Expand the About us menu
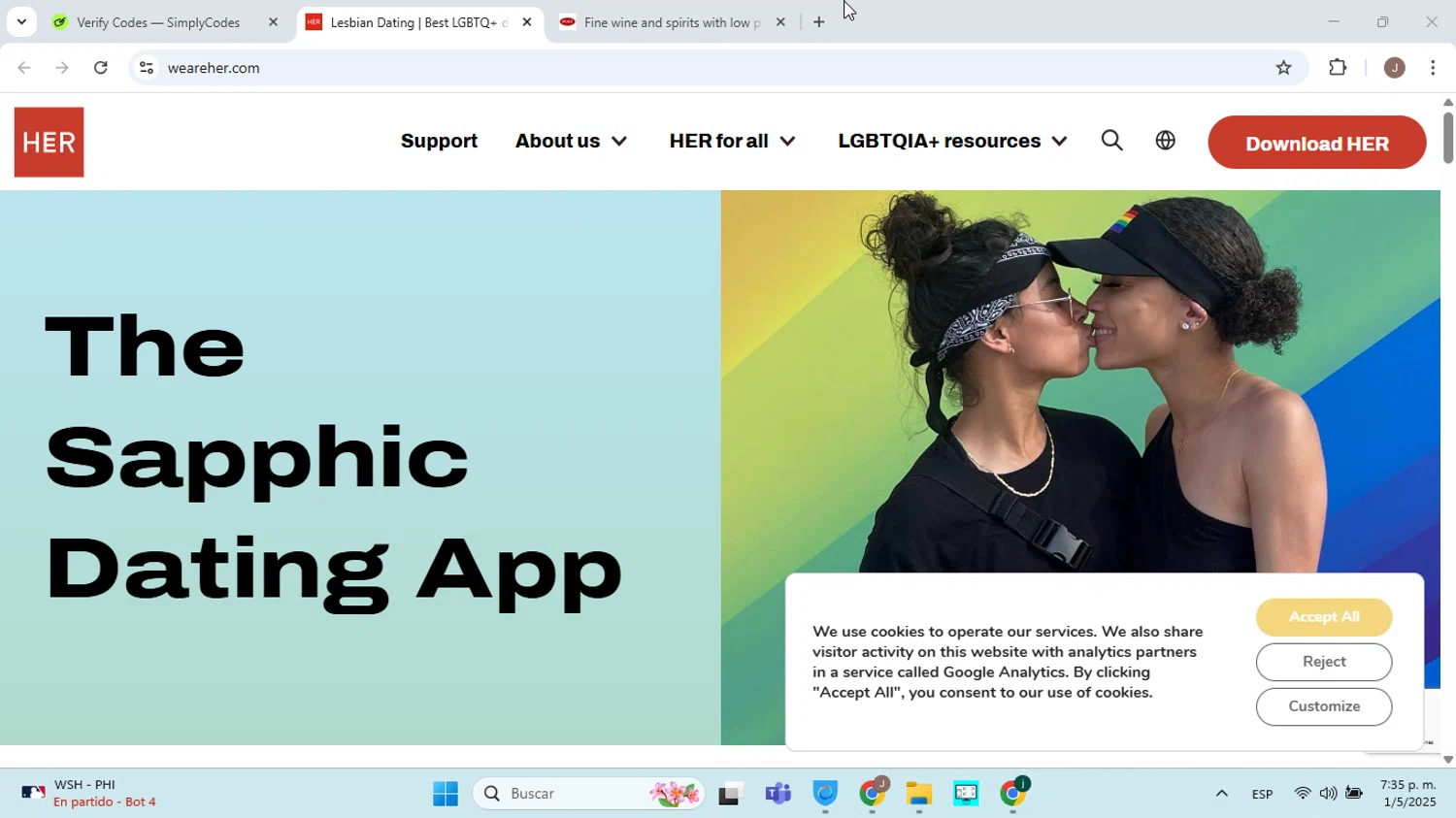The image size is (1456, 818). pos(571,142)
